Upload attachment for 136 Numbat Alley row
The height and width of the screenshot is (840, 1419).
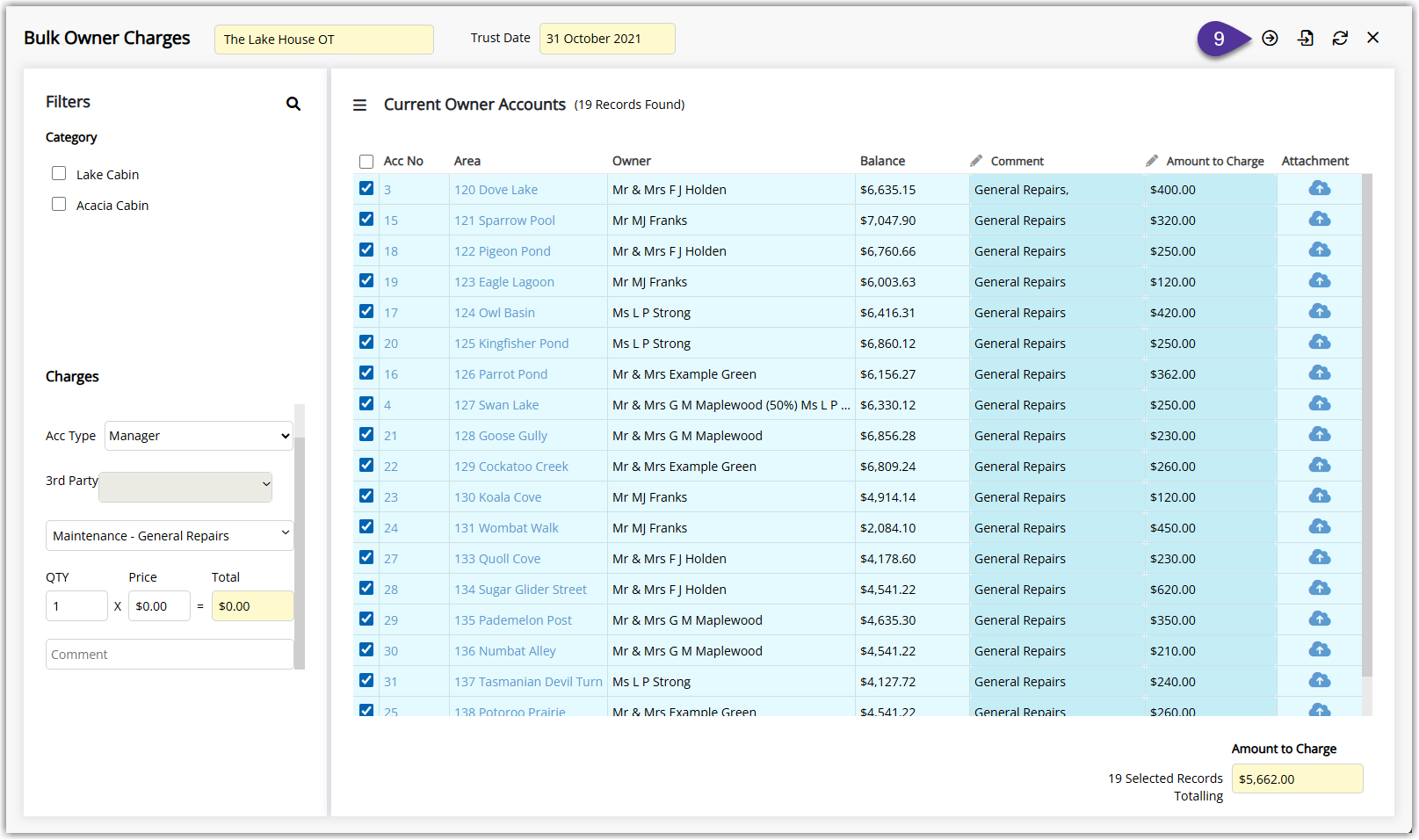[1319, 649]
